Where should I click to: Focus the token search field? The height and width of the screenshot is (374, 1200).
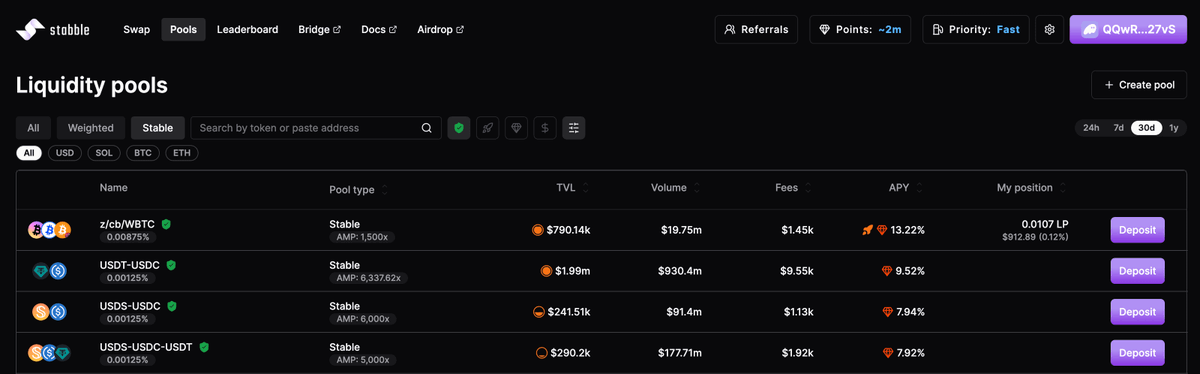[x=316, y=128]
